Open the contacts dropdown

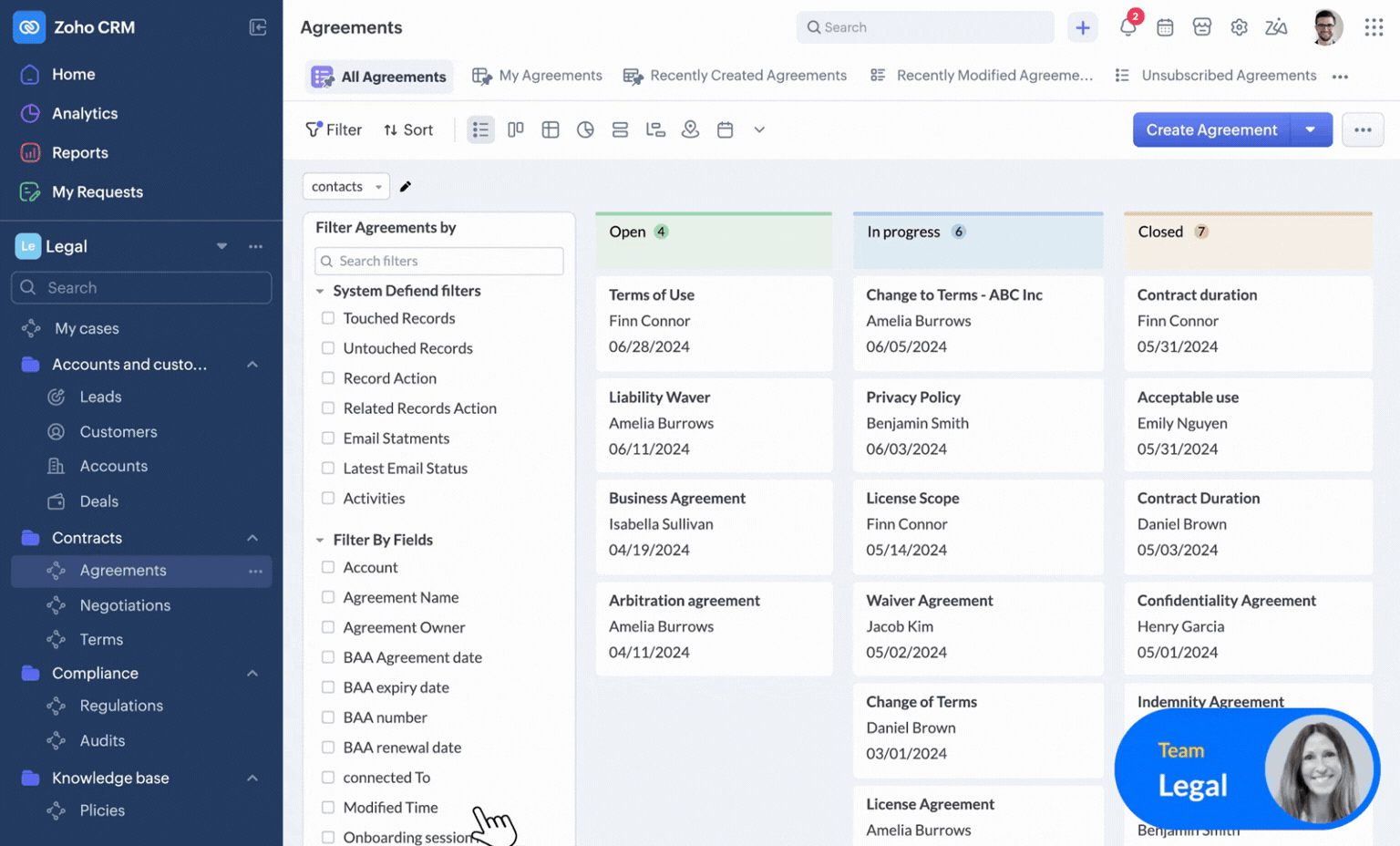[346, 186]
